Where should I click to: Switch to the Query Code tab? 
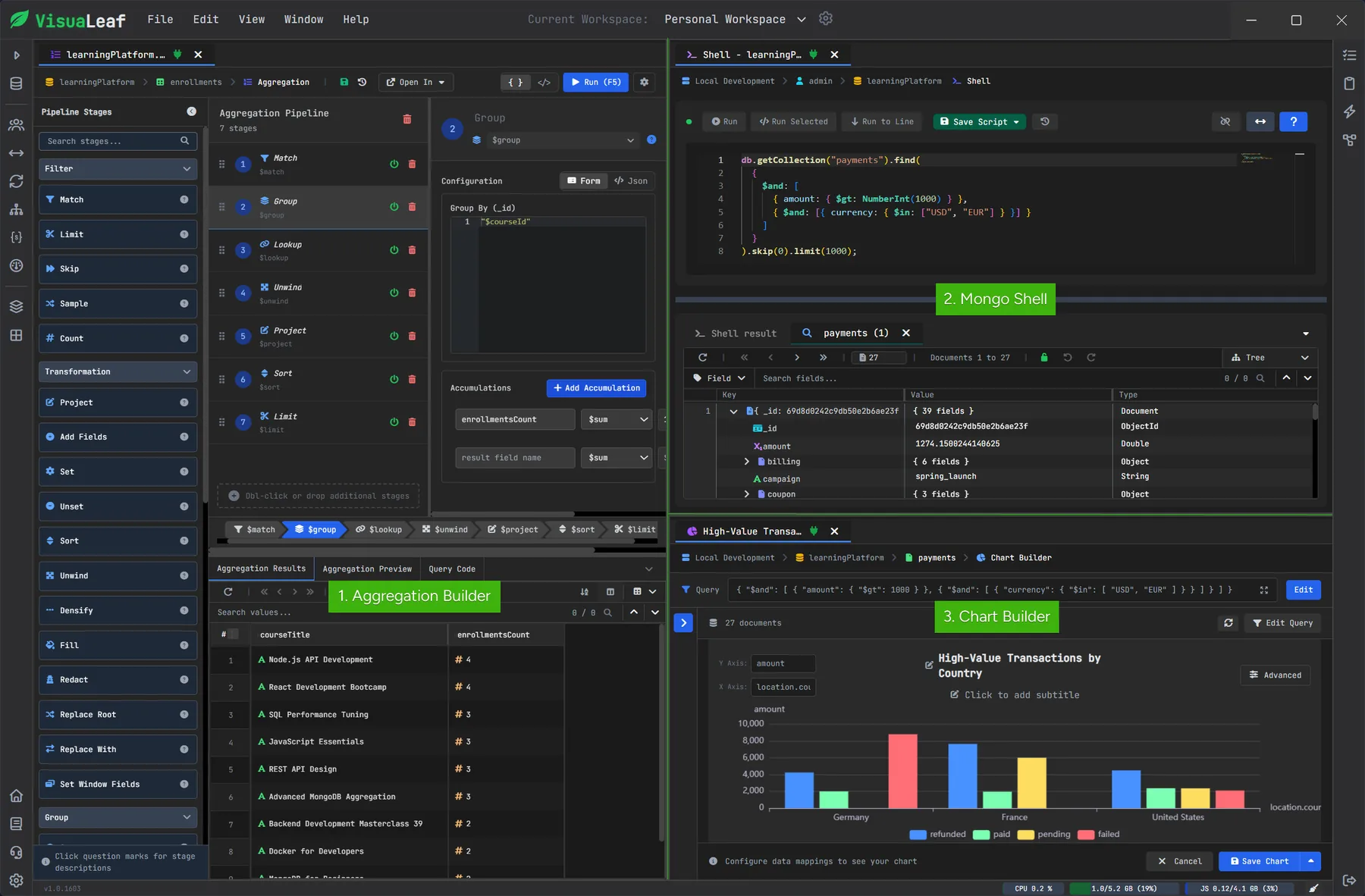point(452,569)
